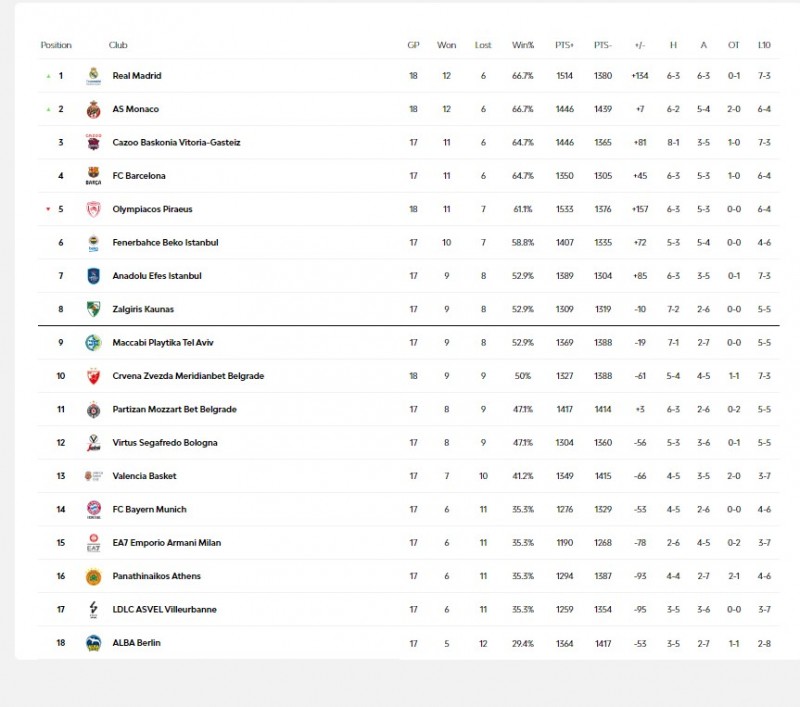Select Partizan Mozzart Bet Belgrade team name
Screen dimensions: 800x707
pyautogui.click(x=174, y=409)
